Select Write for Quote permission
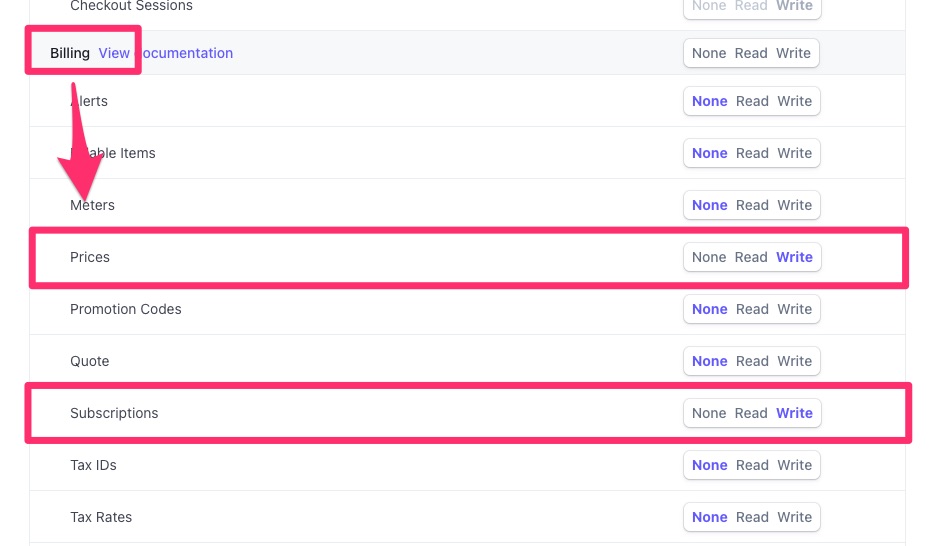The image size is (933, 546). click(x=794, y=361)
